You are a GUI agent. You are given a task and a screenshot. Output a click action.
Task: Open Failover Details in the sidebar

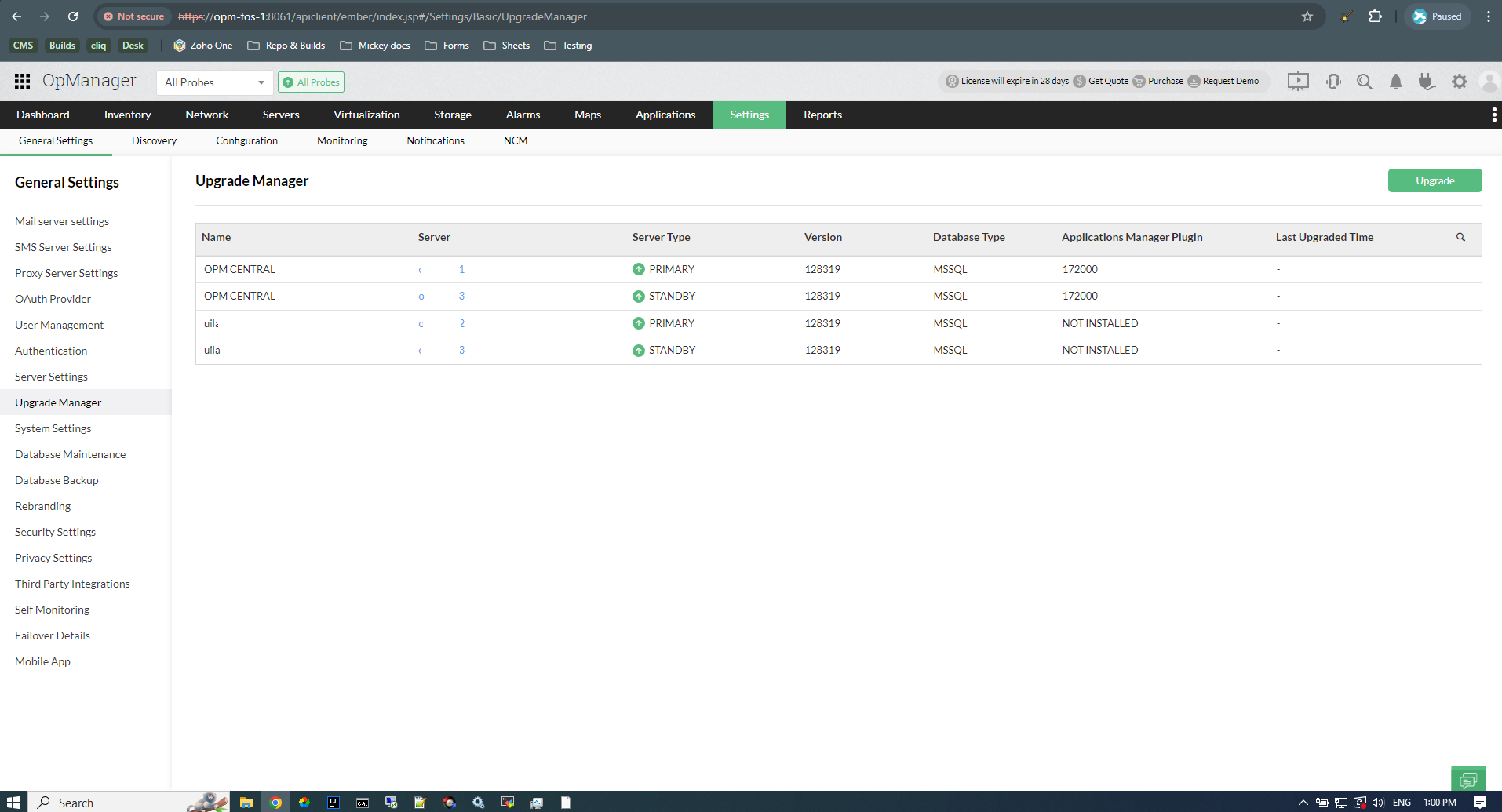point(53,635)
